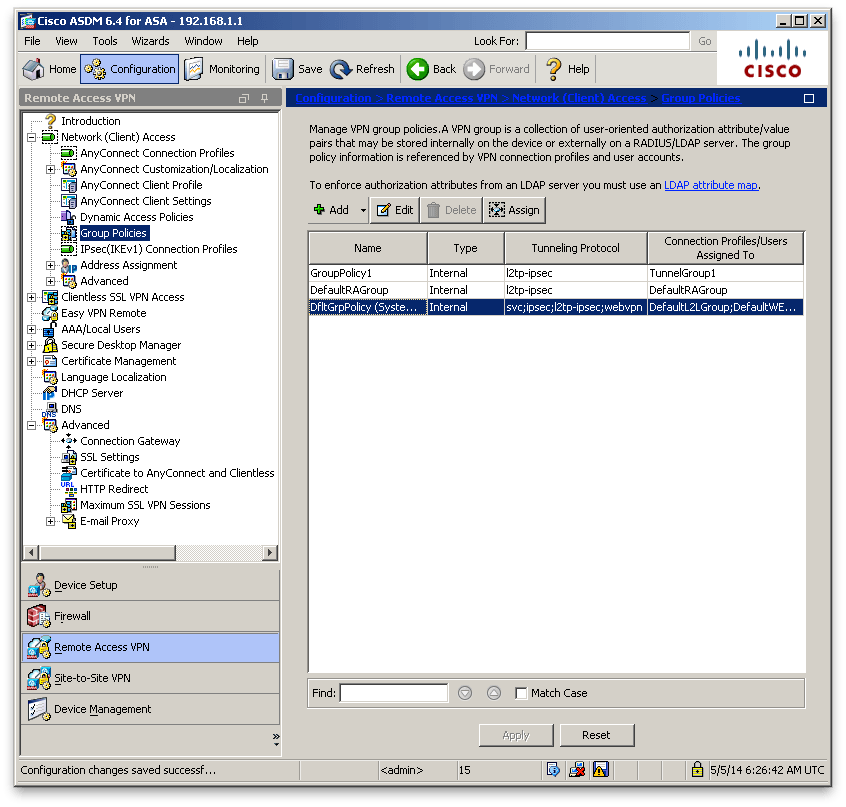The width and height of the screenshot is (846, 807).
Task: Open the Device Management section
Action: click(x=151, y=709)
